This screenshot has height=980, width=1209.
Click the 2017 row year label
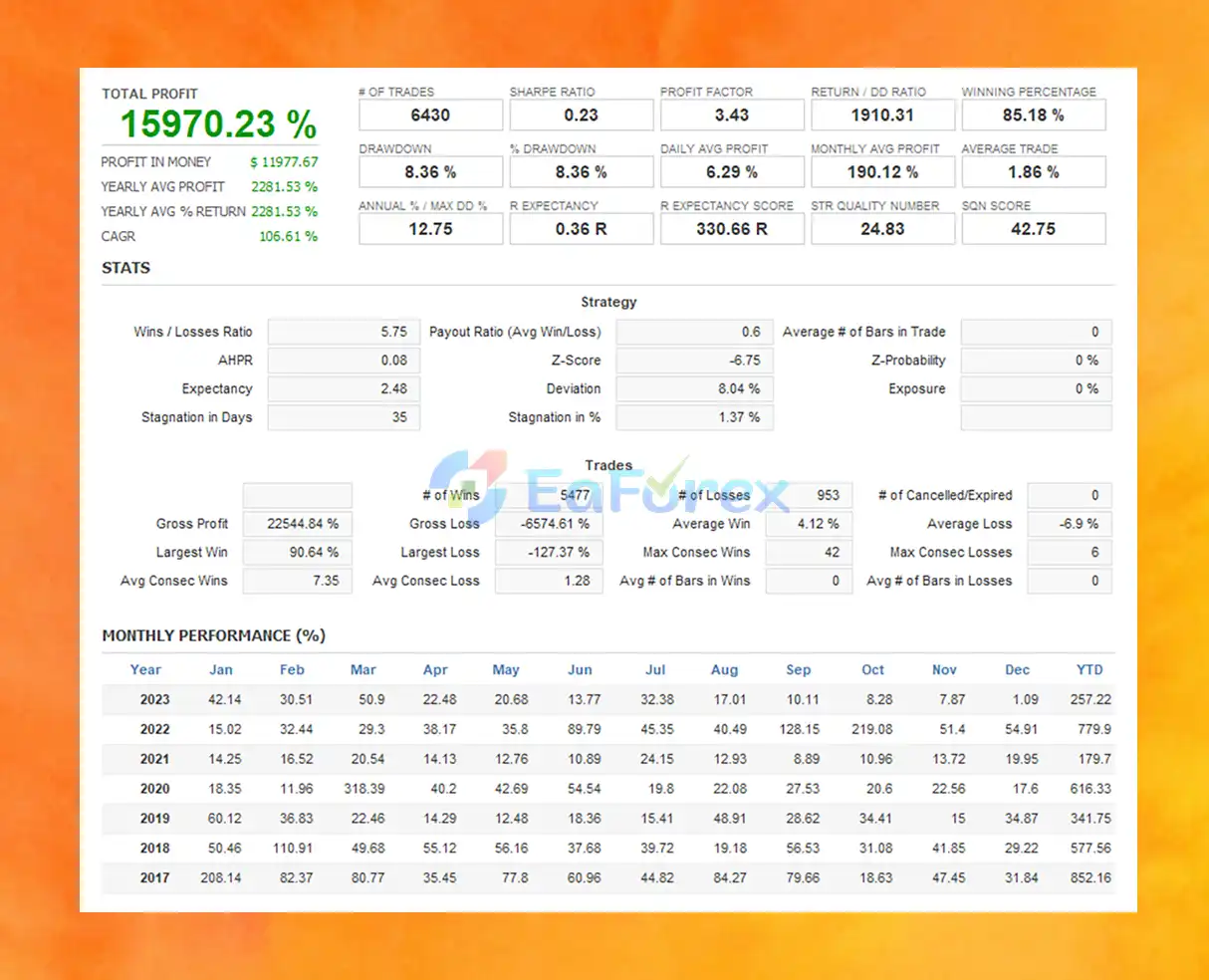[154, 878]
